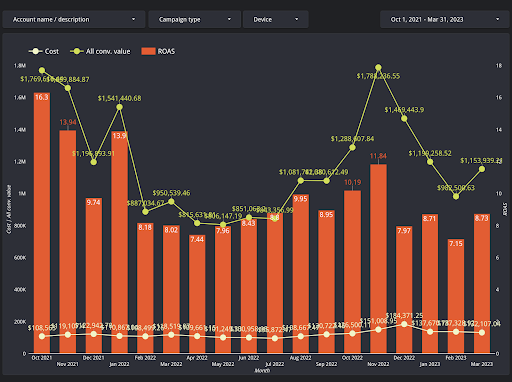The width and height of the screenshot is (512, 382).
Task: Click the Oct 2022 $1,288,107.84 data point
Action: click(352, 147)
